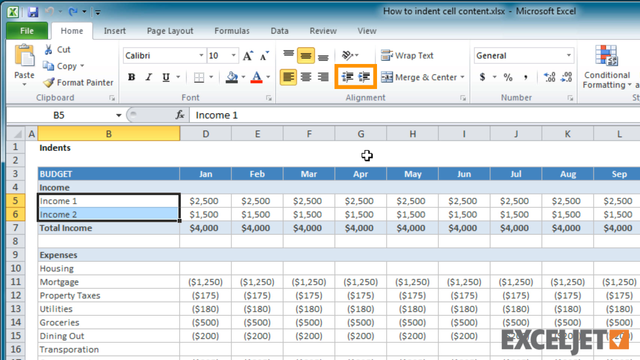Viewport: 640px width, 360px height.
Task: Toggle Middle Align
Action: click(x=306, y=56)
